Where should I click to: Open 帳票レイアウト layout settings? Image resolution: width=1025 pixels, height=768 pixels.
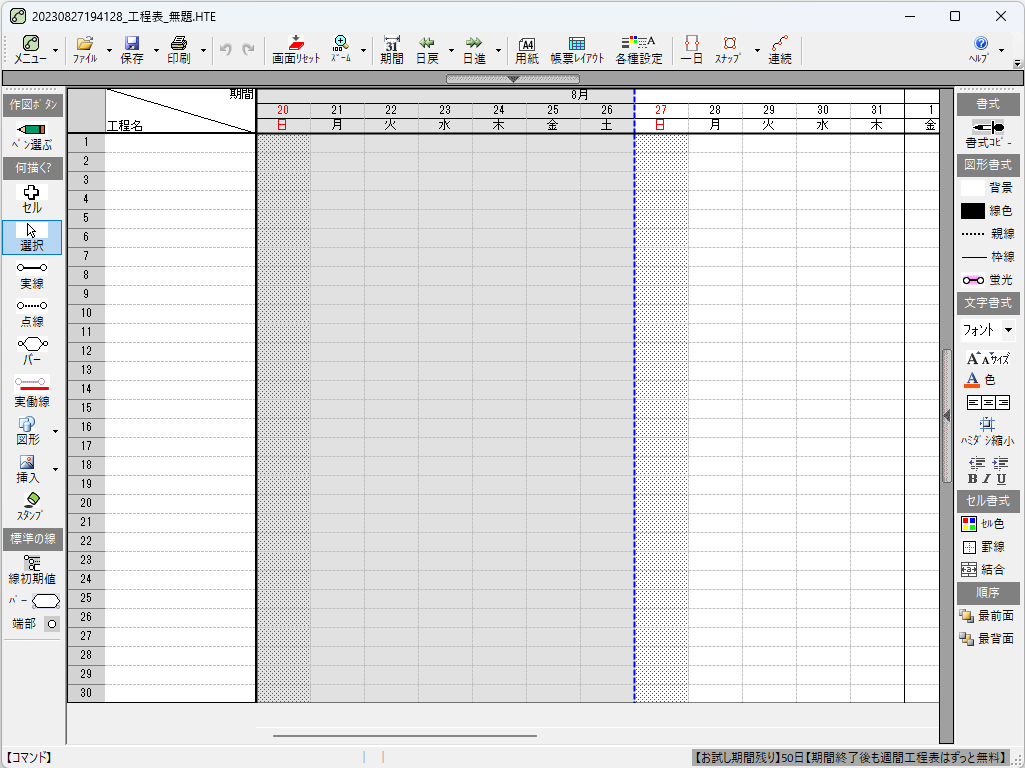(577, 50)
